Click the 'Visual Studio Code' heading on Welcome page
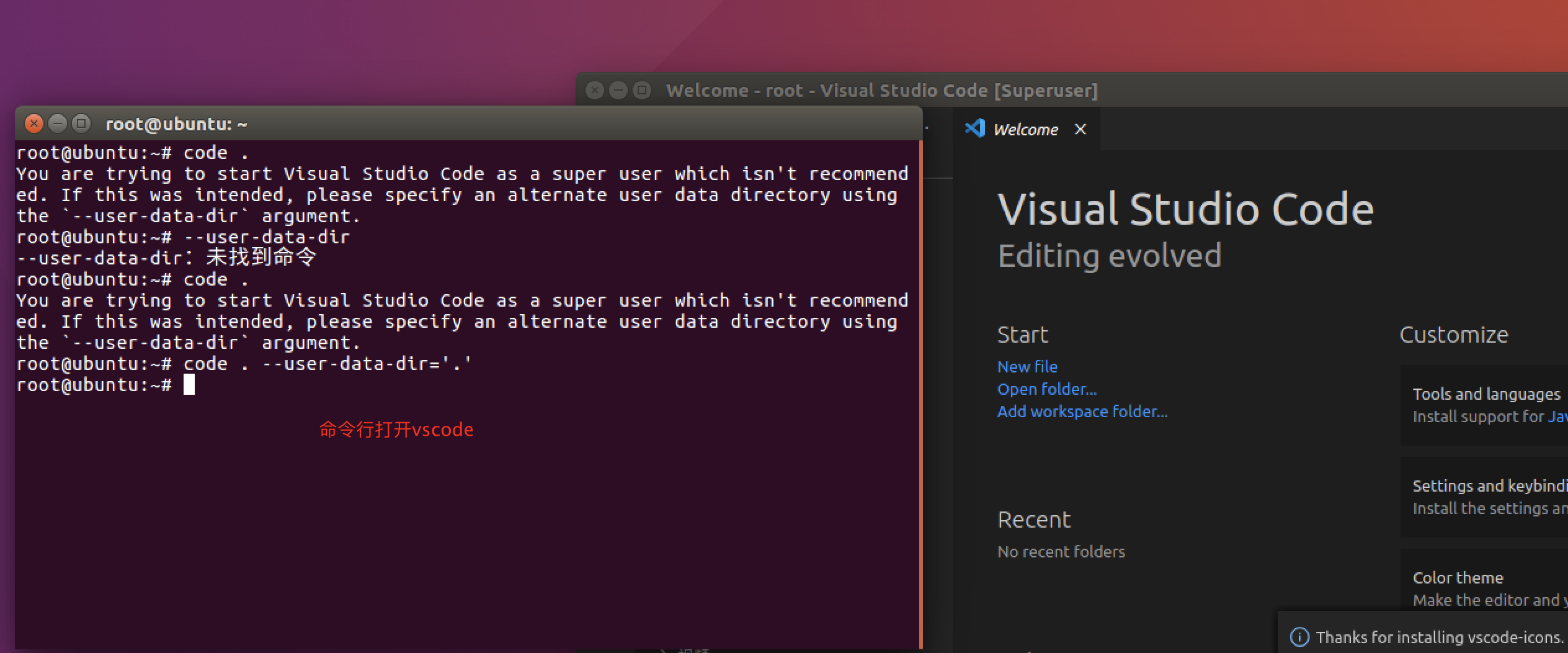The height and width of the screenshot is (653, 1568). 1185,209
